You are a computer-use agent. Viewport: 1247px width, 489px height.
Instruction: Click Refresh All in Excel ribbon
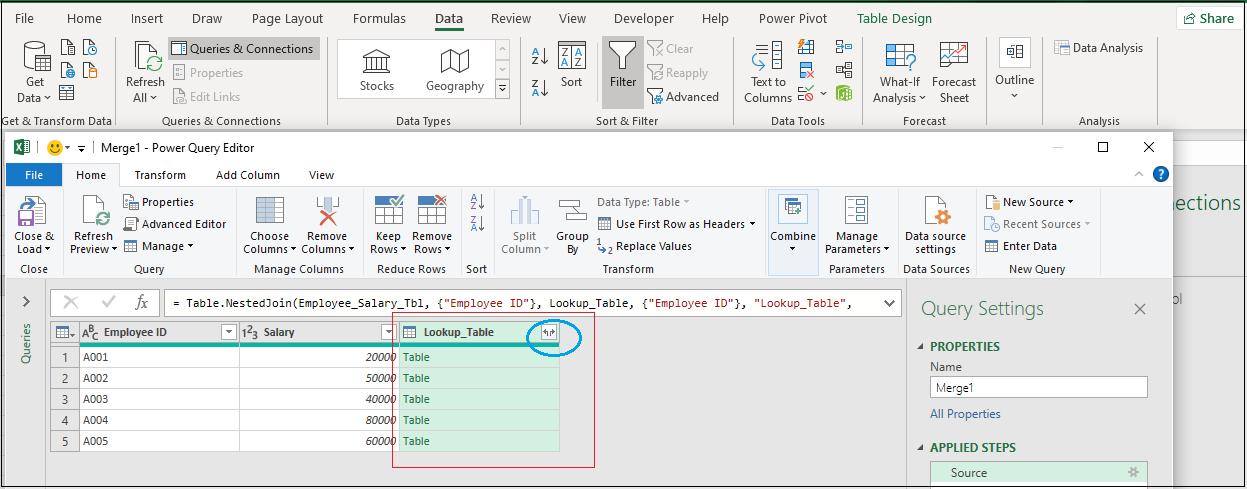145,73
